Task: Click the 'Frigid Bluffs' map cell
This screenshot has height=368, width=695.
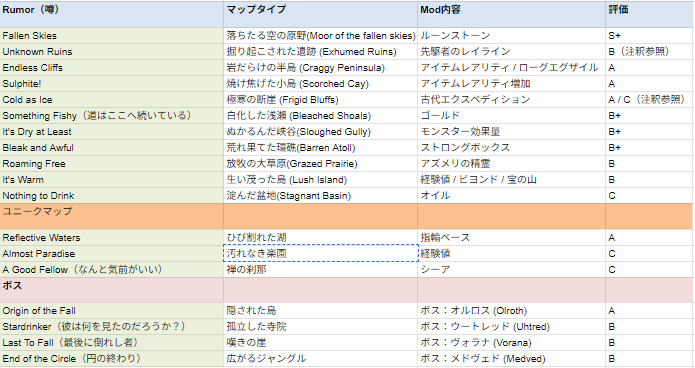Action: [x=320, y=99]
